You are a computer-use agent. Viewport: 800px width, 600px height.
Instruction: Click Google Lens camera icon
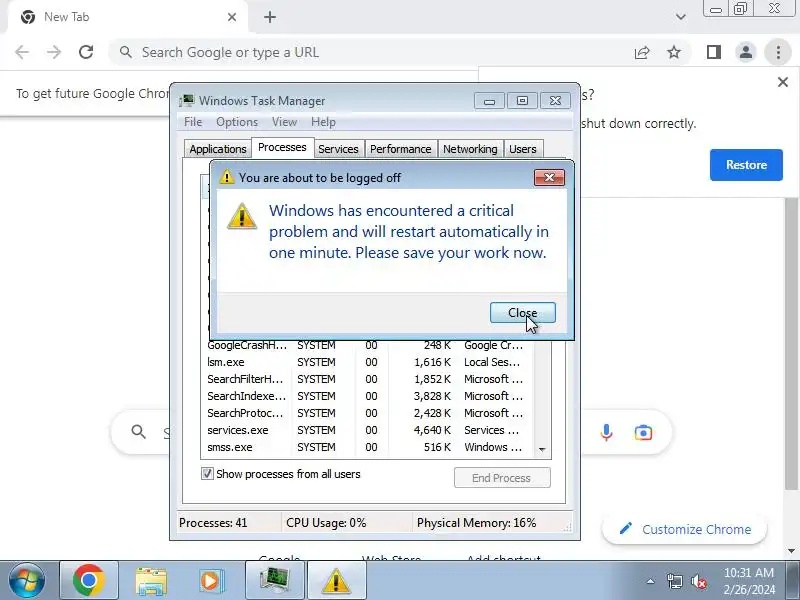[x=643, y=433]
